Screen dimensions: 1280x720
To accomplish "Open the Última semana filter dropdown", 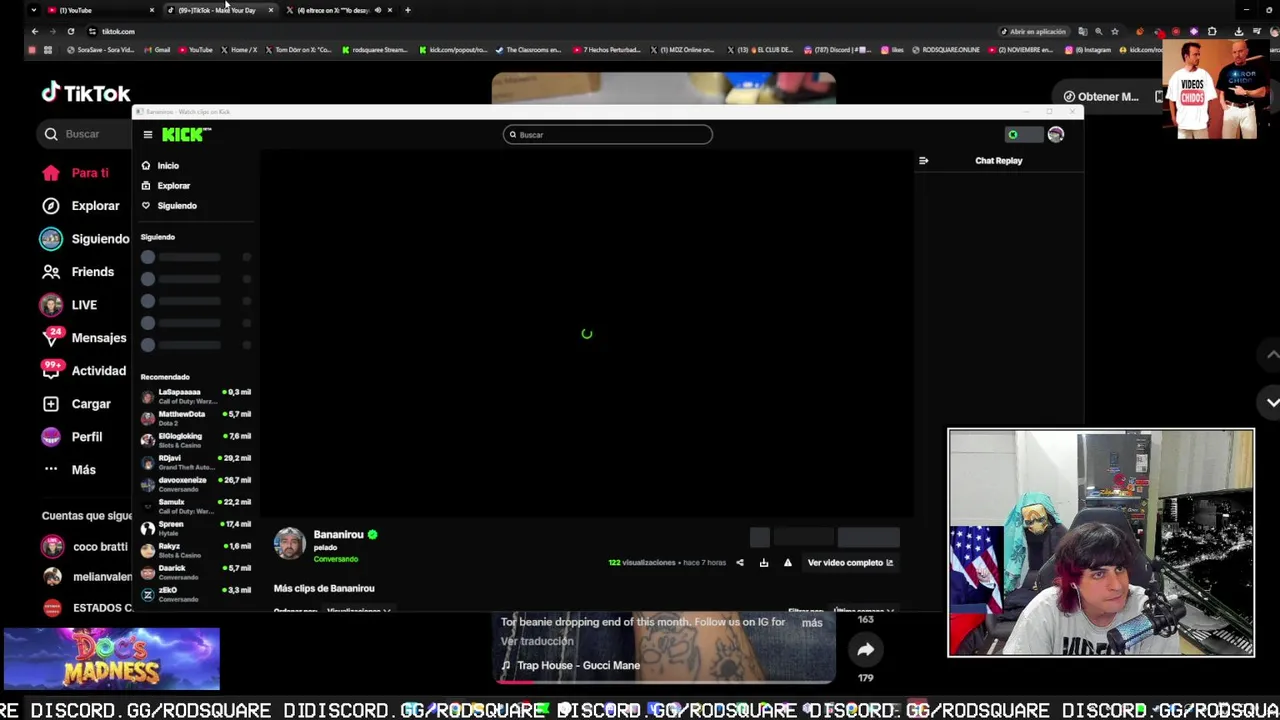I will (863, 610).
